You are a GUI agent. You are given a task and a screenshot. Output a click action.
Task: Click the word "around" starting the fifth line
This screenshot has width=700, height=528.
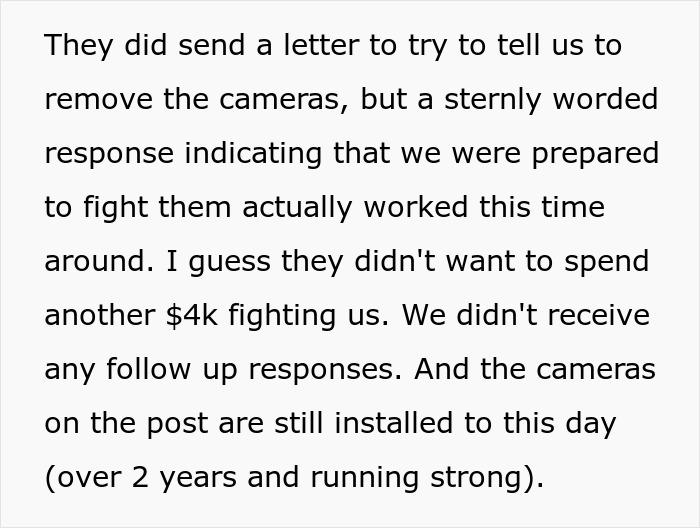pyautogui.click(x=94, y=262)
